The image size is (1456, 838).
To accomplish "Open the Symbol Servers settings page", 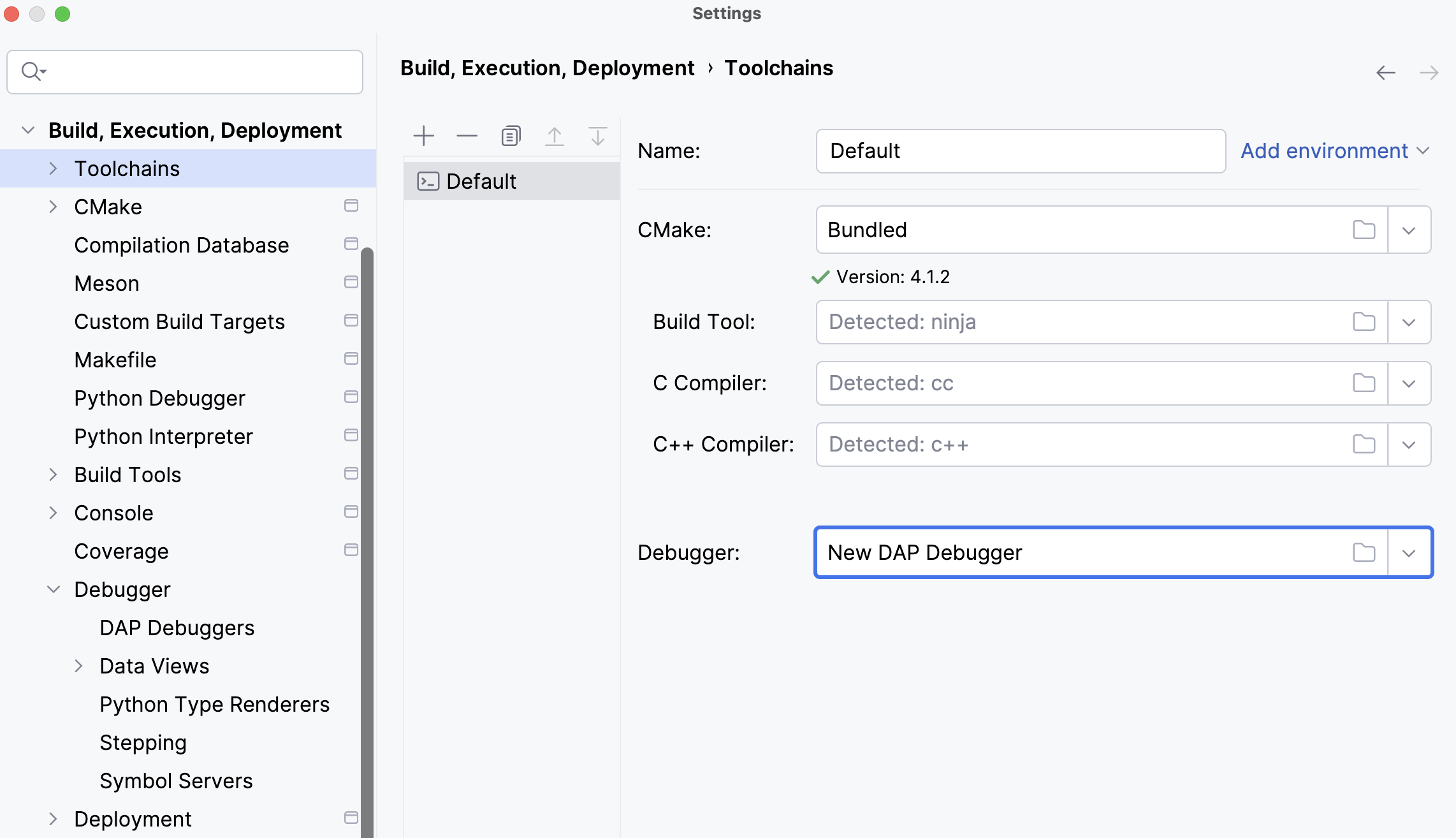I will [176, 781].
